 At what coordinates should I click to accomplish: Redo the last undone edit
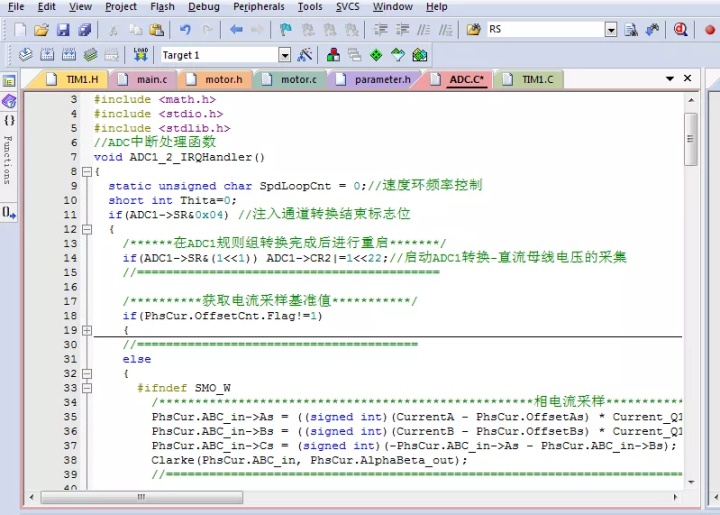pyautogui.click(x=208, y=30)
